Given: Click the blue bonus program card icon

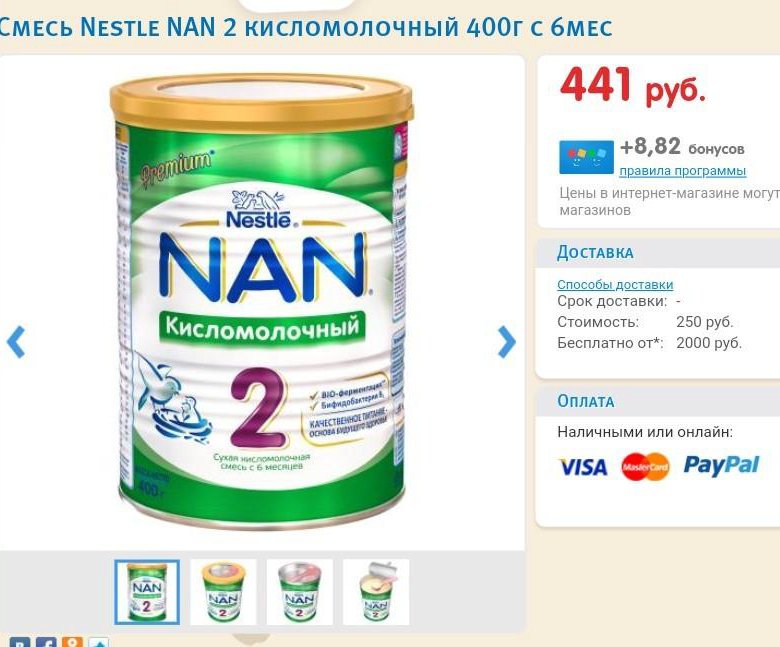Looking at the screenshot, I should [586, 157].
